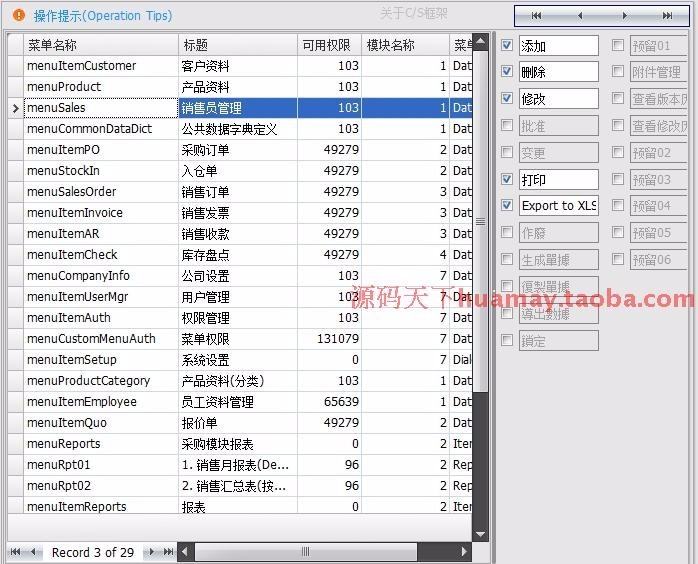Screen dimensions: 698x564
Task: Select the menuItemPO row
Action: (240, 150)
